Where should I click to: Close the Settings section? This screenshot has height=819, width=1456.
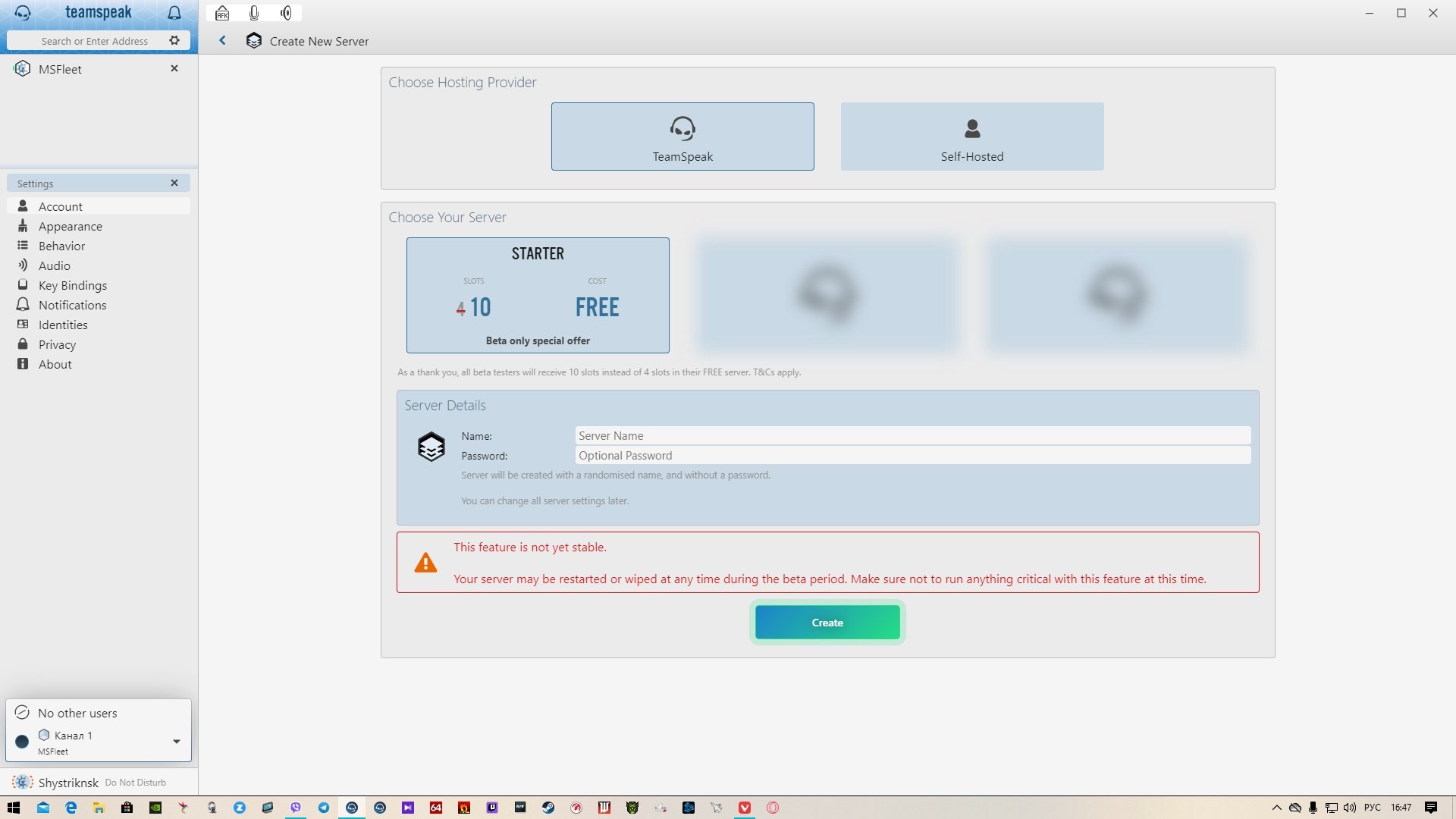click(174, 183)
